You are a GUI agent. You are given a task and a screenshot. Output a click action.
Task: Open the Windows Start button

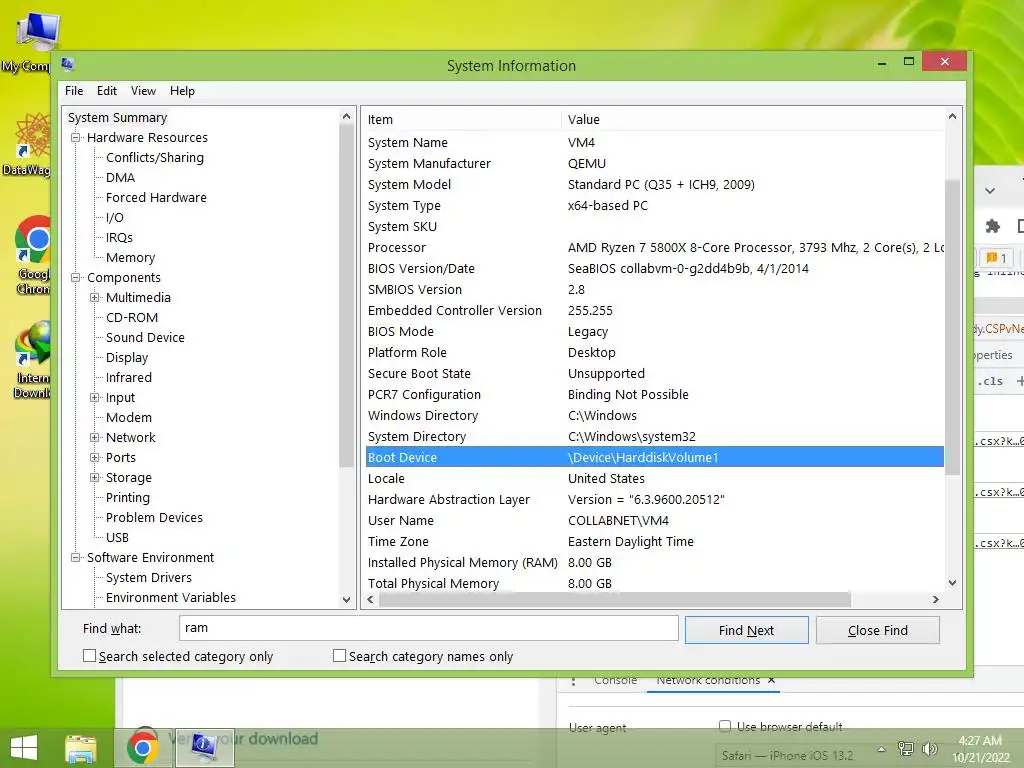pyautogui.click(x=24, y=747)
